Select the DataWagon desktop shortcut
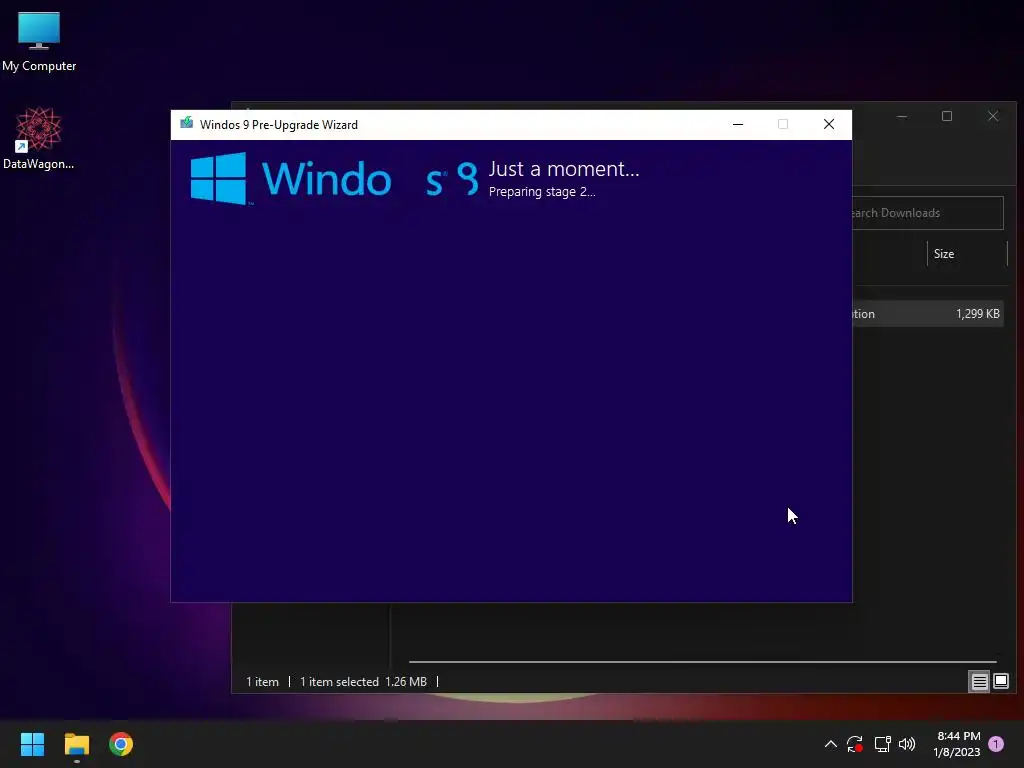The image size is (1024, 768). click(x=39, y=138)
